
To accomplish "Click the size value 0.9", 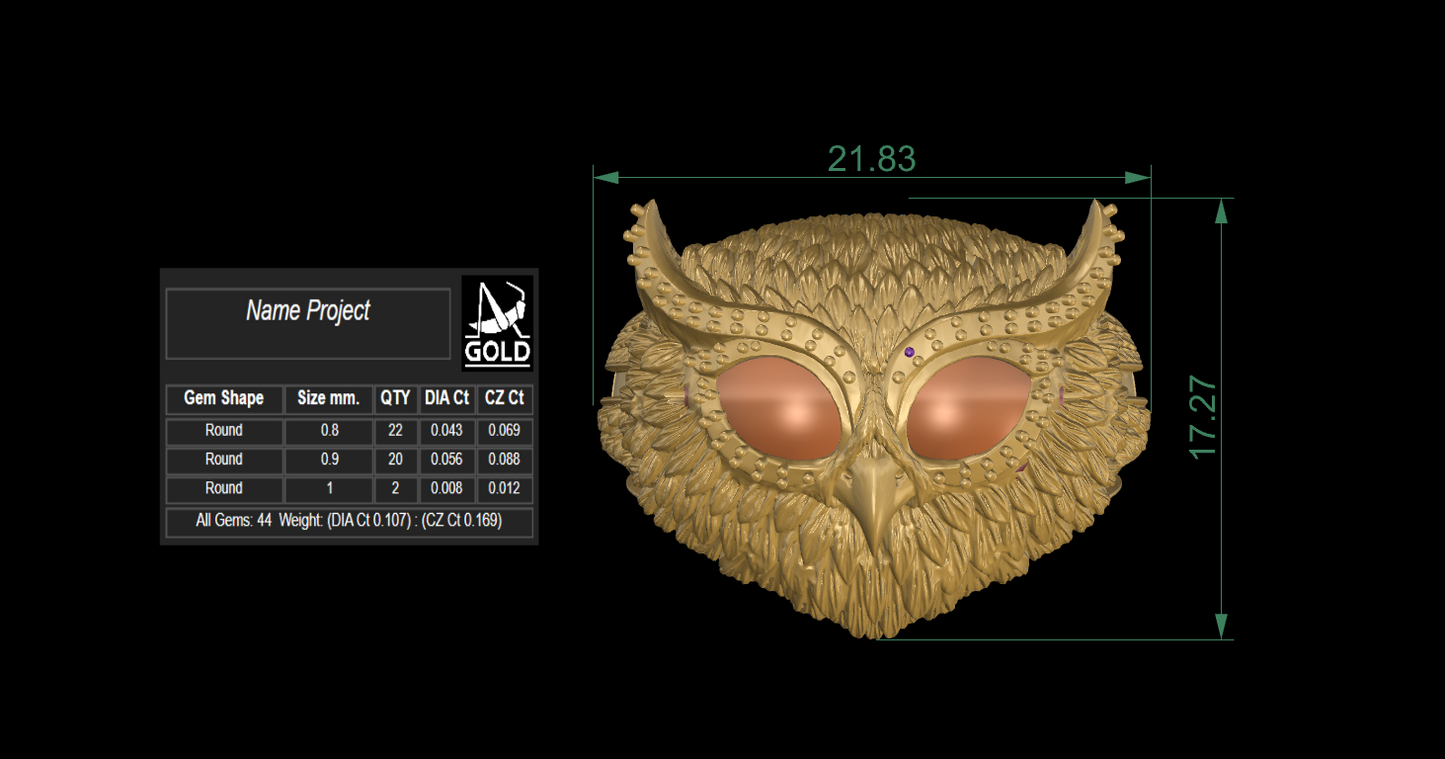I will 329,460.
